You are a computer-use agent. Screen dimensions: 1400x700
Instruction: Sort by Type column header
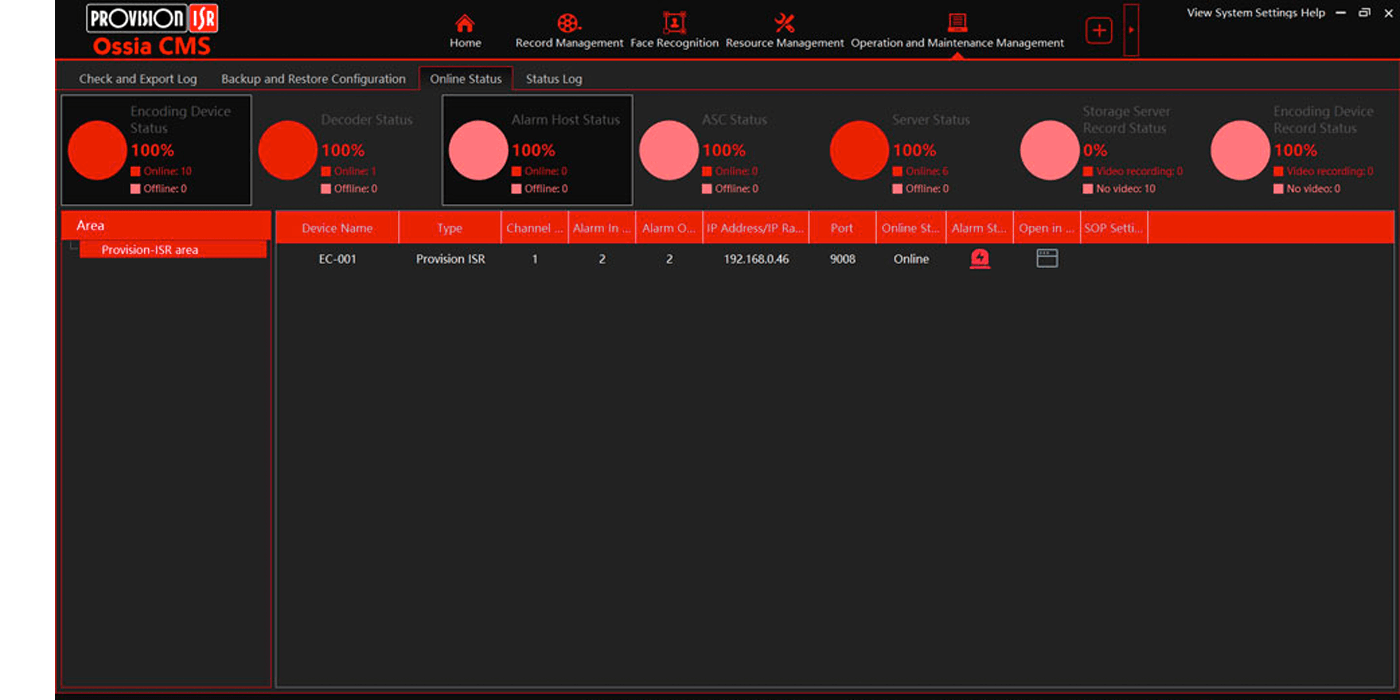tap(450, 228)
